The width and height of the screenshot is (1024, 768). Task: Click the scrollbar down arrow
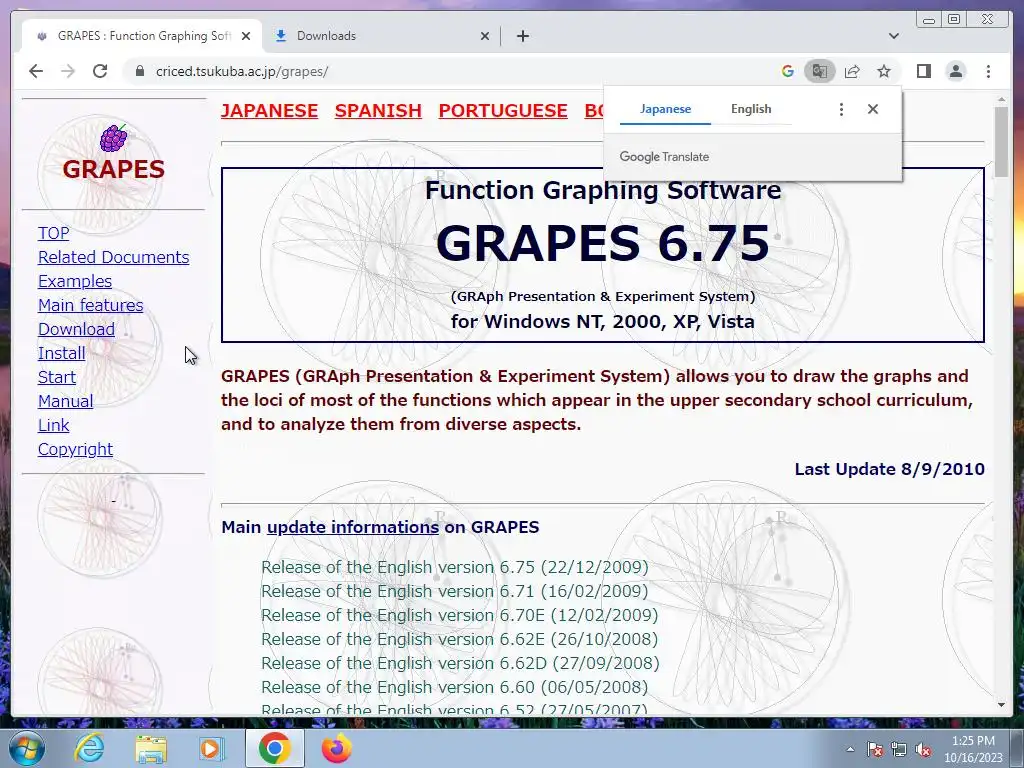[1001, 705]
